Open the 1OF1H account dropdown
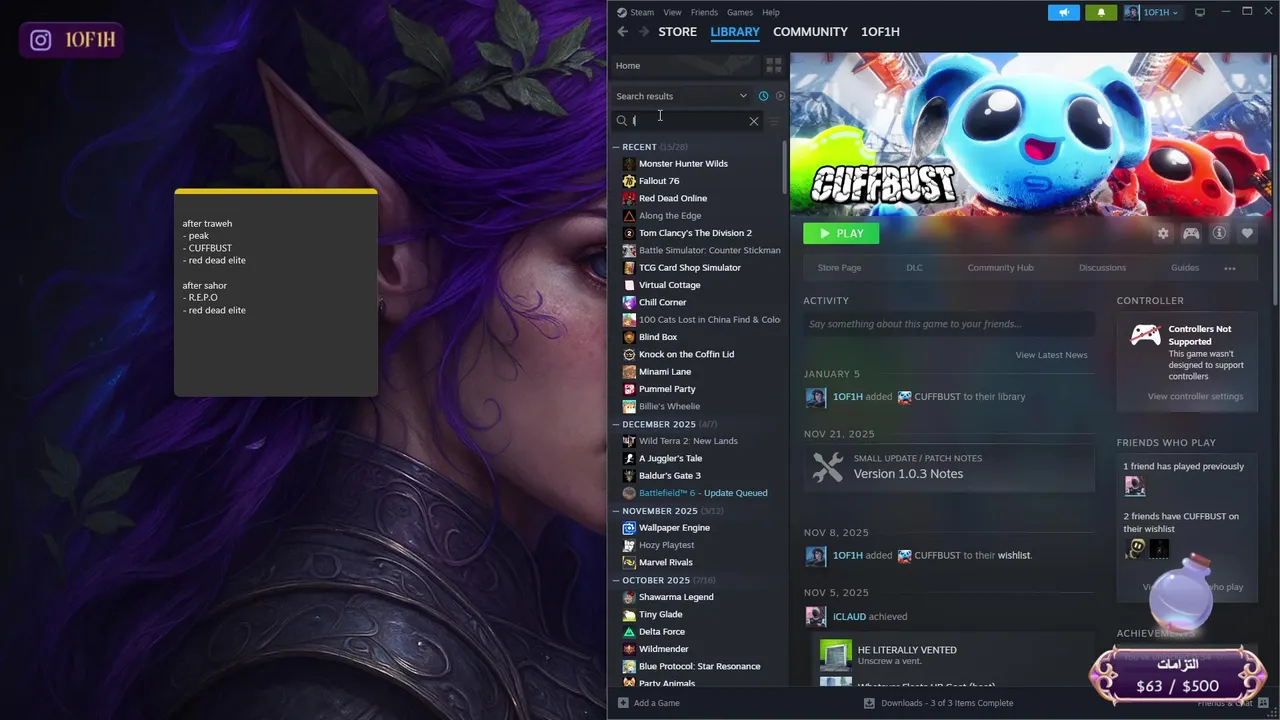The height and width of the screenshot is (720, 1280). (x=1153, y=12)
